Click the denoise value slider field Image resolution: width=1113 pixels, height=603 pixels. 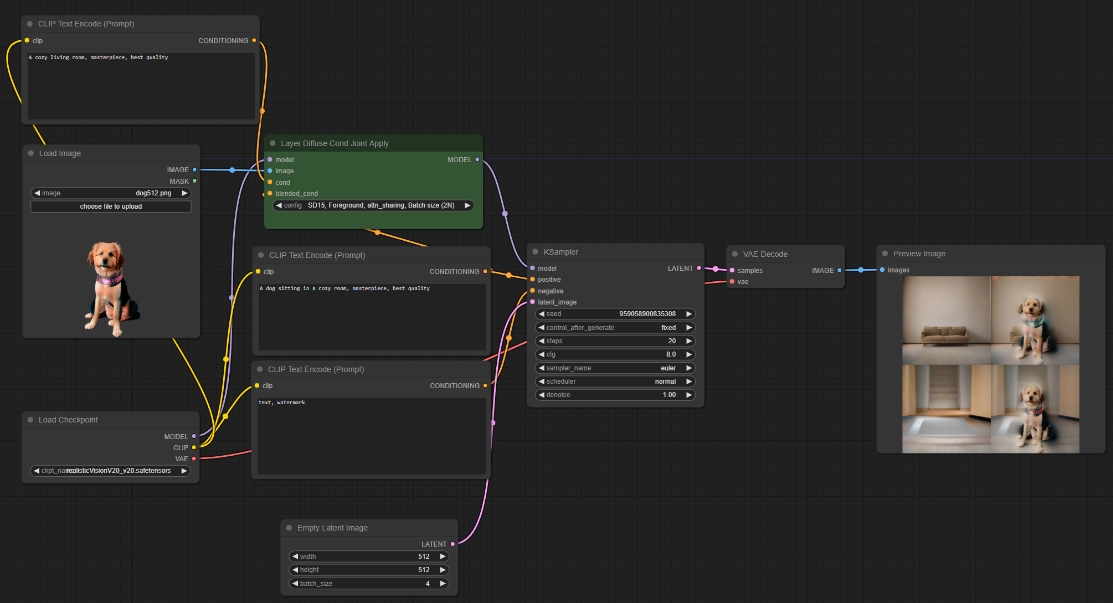tap(615, 395)
